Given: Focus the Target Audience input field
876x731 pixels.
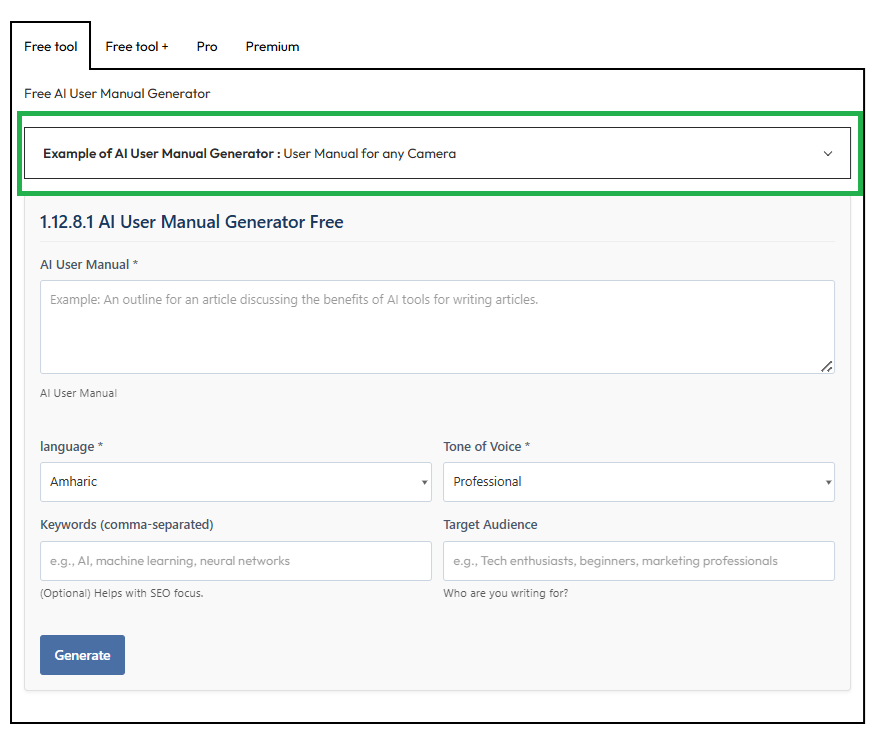Looking at the screenshot, I should pos(638,561).
